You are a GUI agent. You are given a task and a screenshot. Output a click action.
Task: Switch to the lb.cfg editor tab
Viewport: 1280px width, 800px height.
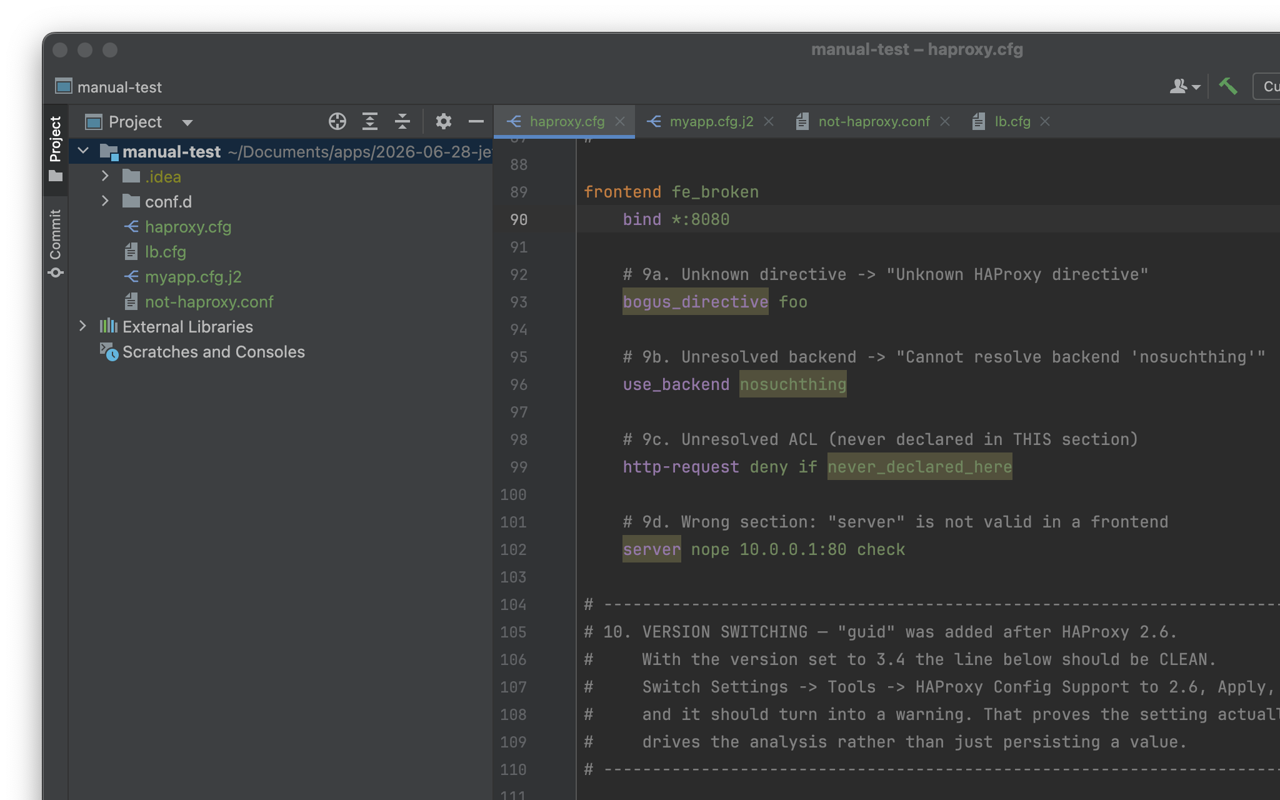[x=1012, y=121]
